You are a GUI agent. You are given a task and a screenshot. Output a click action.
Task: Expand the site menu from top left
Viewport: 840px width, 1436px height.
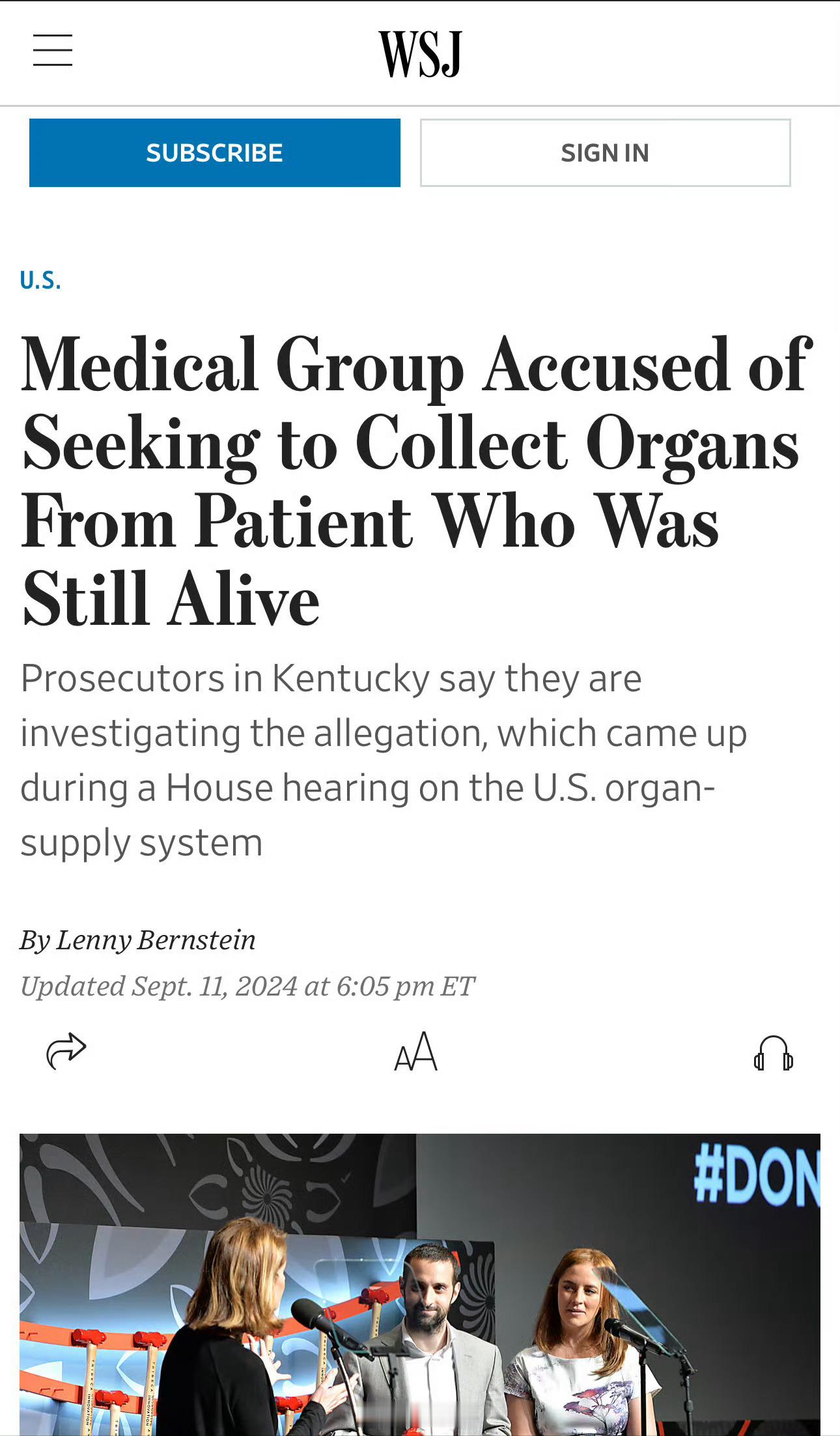pos(53,50)
